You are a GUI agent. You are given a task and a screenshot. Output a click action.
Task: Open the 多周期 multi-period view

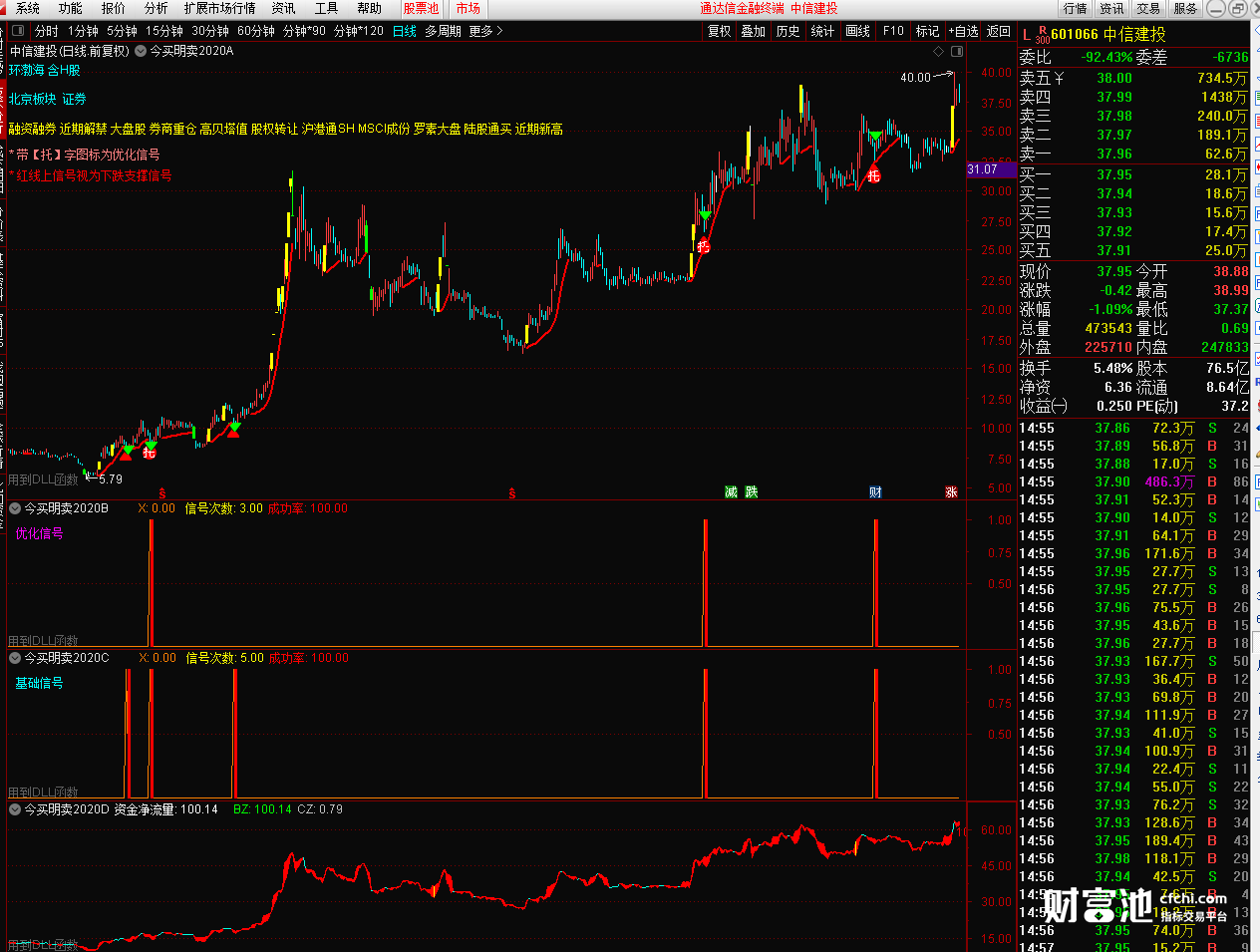tap(444, 31)
